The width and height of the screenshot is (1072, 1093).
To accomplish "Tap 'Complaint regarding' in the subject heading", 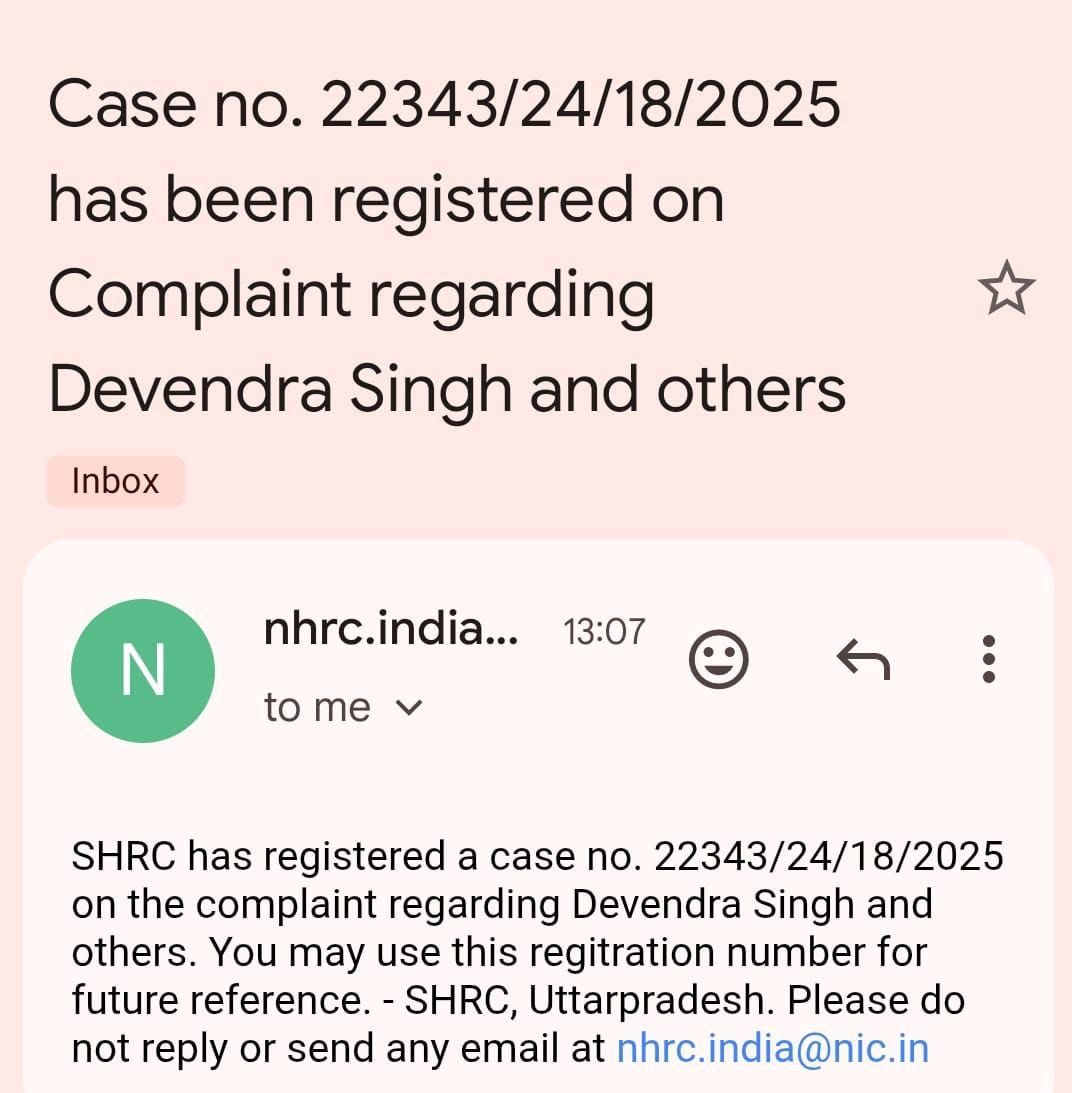I will 351,296.
